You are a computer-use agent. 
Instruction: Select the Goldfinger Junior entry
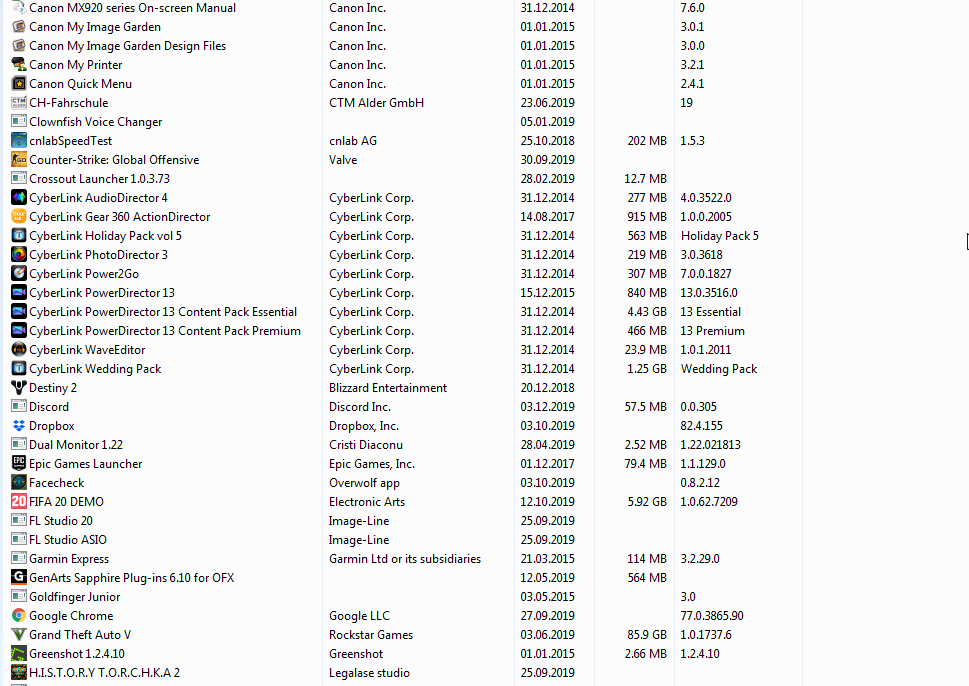click(75, 596)
